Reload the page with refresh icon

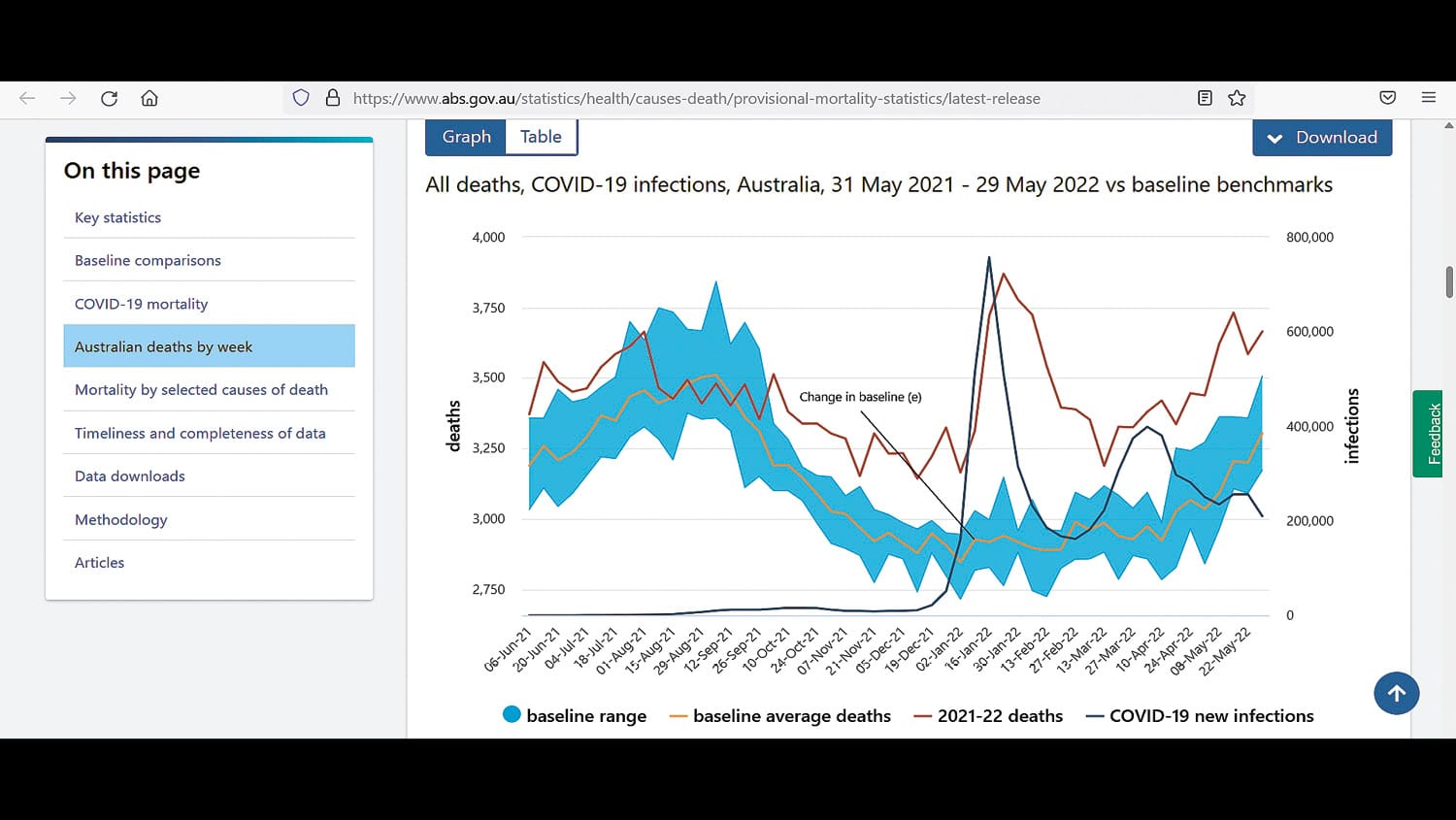point(109,98)
